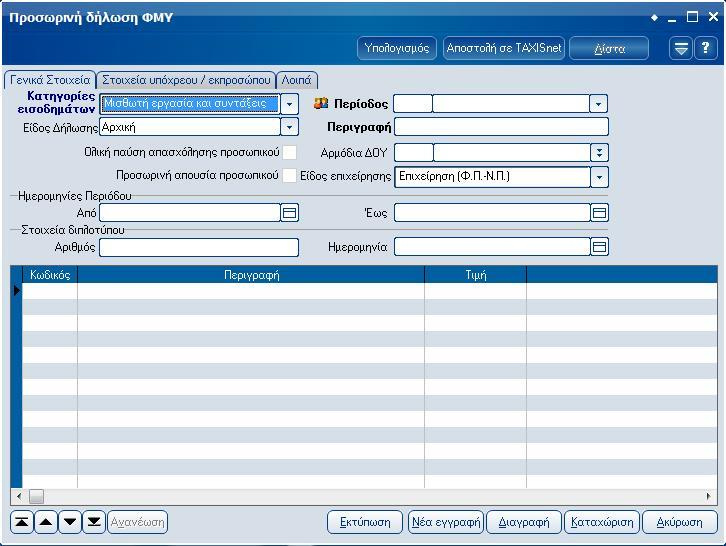This screenshot has width=726, height=546.
Task: Jump to last record navigation icon
Action: [94, 522]
